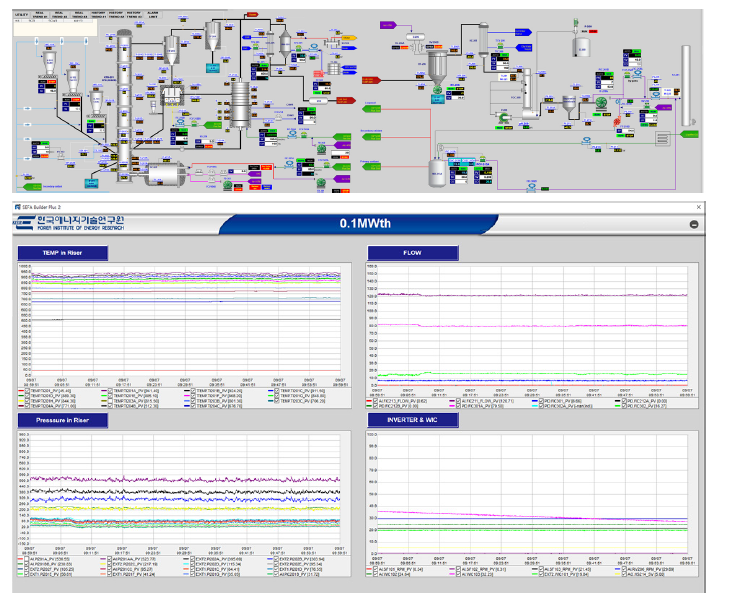Toggle purple series checkbox in Pressure legend

tap(110, 559)
